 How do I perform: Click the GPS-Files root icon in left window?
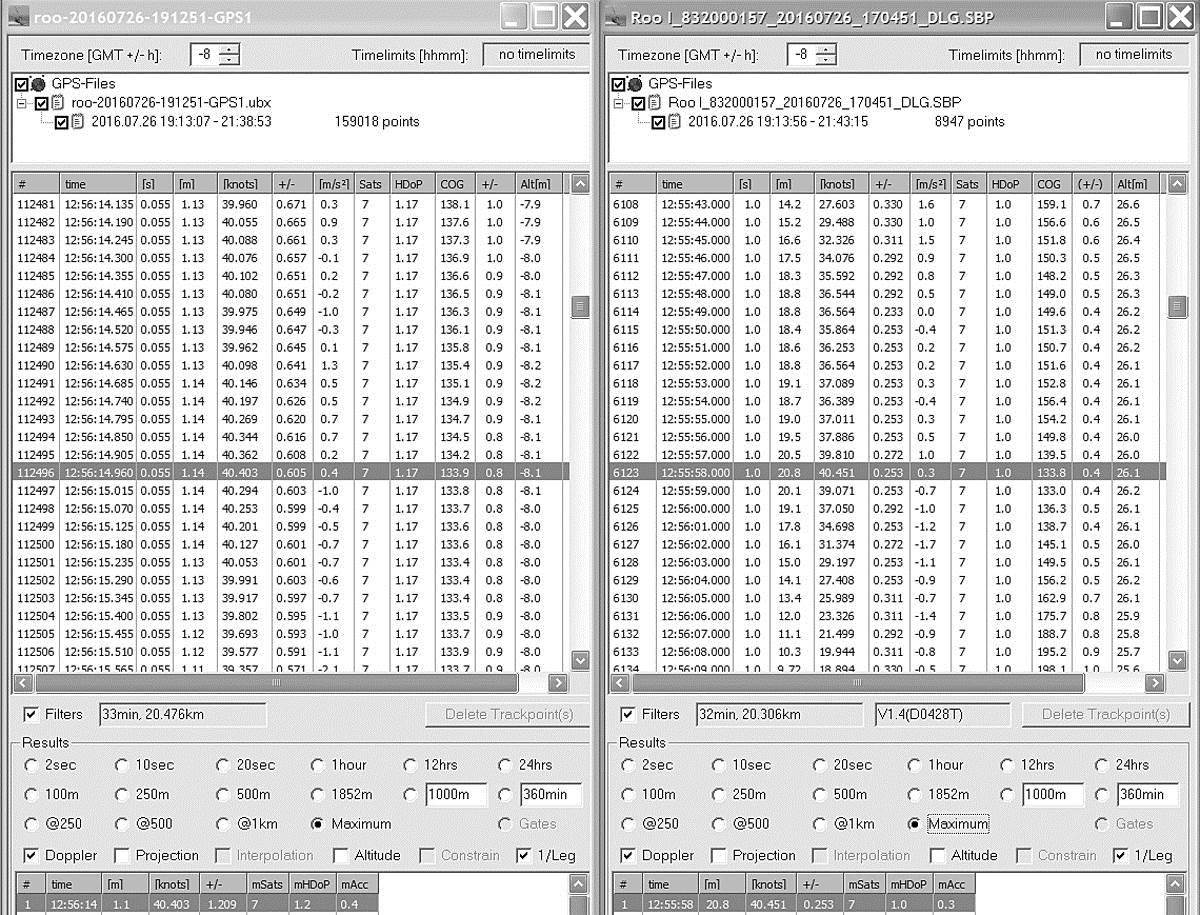tap(39, 84)
